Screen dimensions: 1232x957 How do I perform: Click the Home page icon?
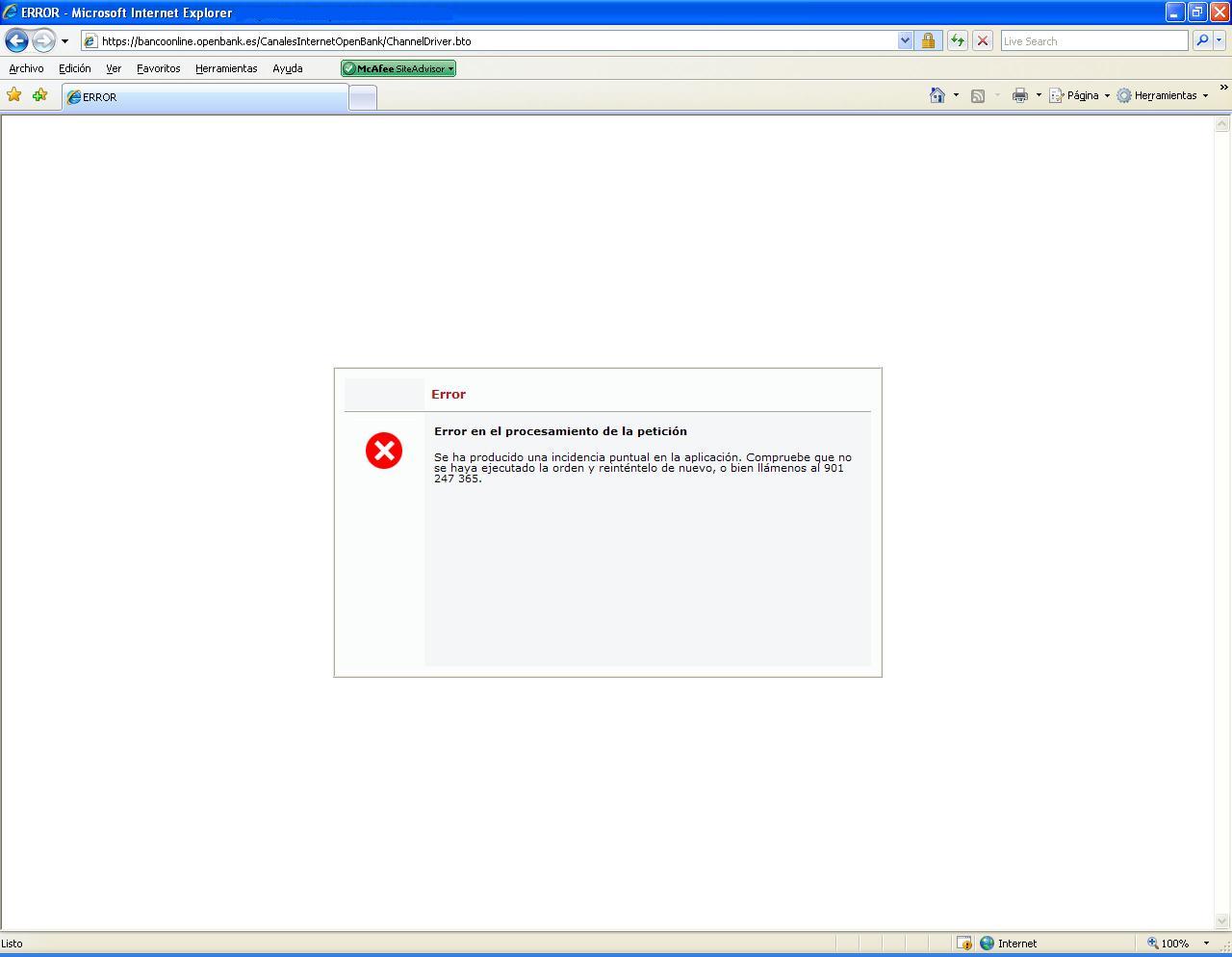click(937, 95)
